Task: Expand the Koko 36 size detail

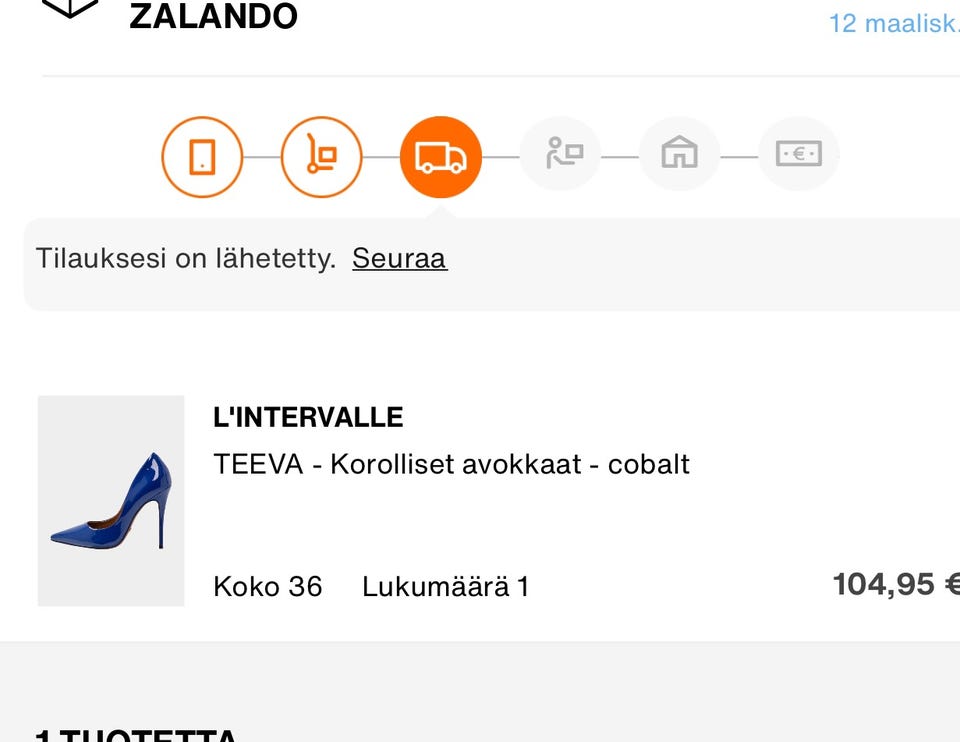Action: click(267, 586)
